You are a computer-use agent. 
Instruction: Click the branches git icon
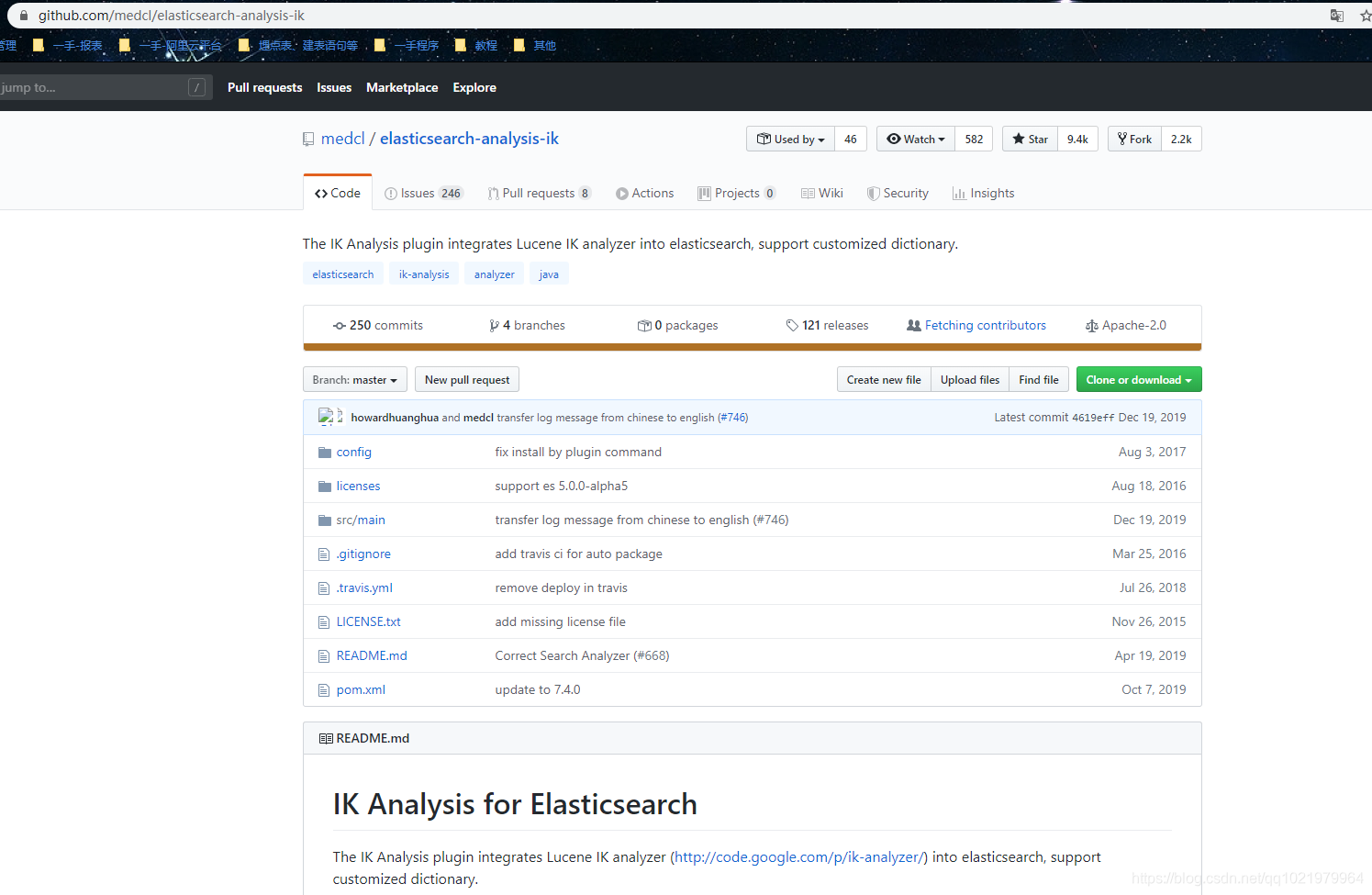tap(495, 326)
